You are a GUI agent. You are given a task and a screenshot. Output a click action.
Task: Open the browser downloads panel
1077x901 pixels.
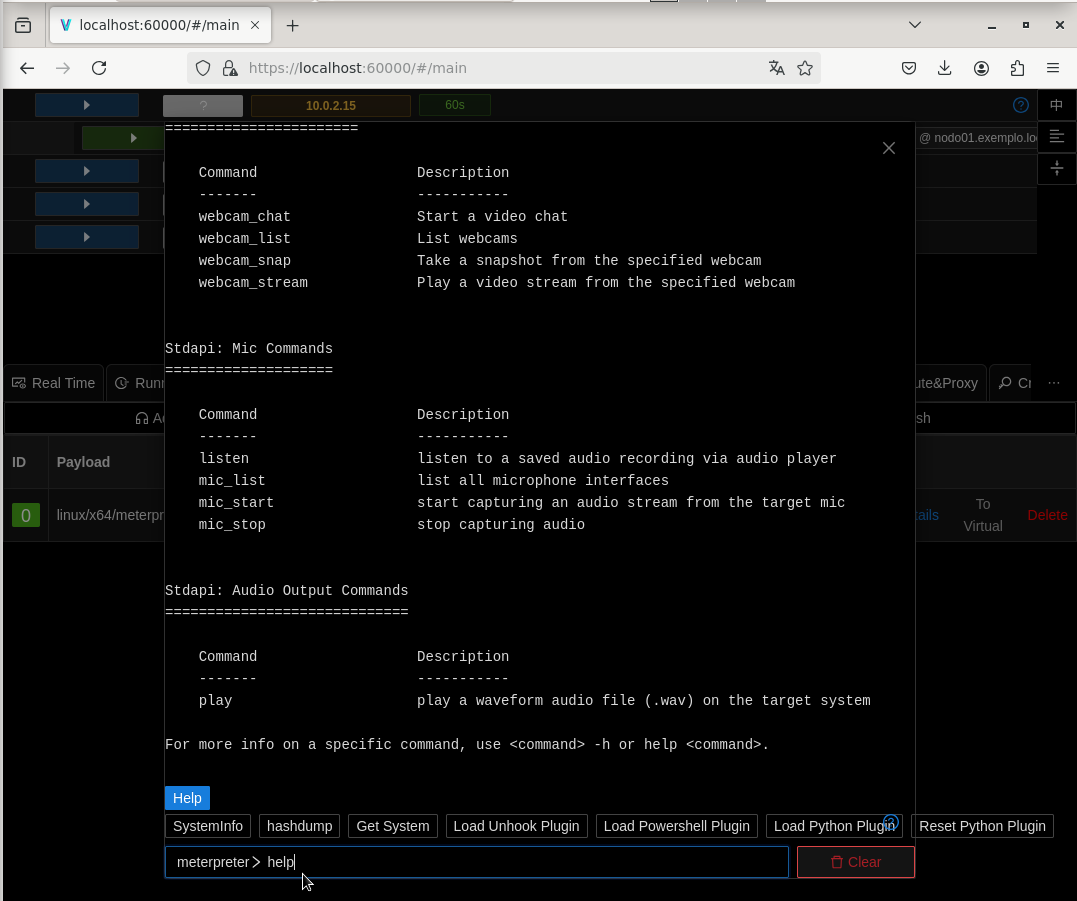pos(944,68)
